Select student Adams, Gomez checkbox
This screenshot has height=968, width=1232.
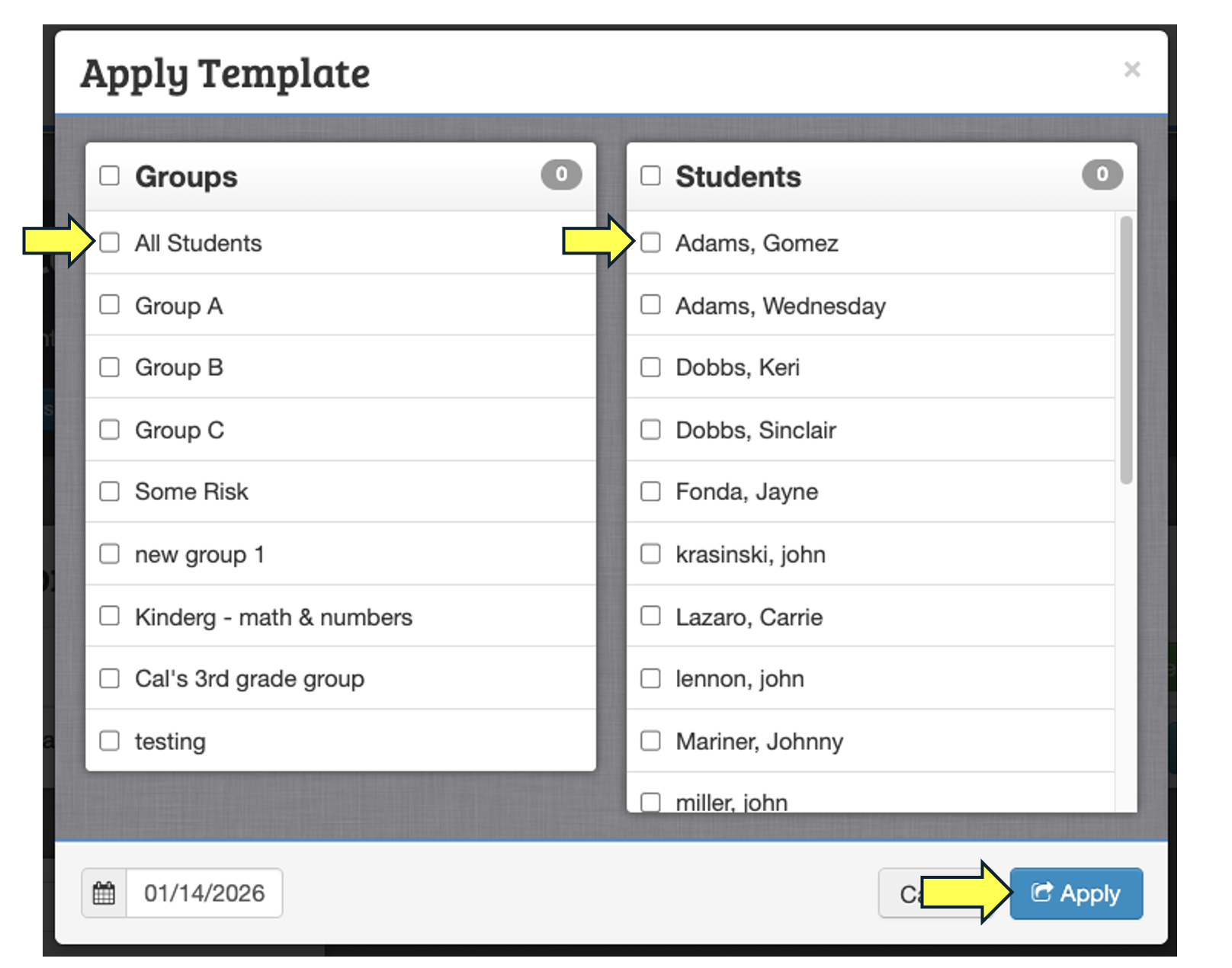(650, 243)
